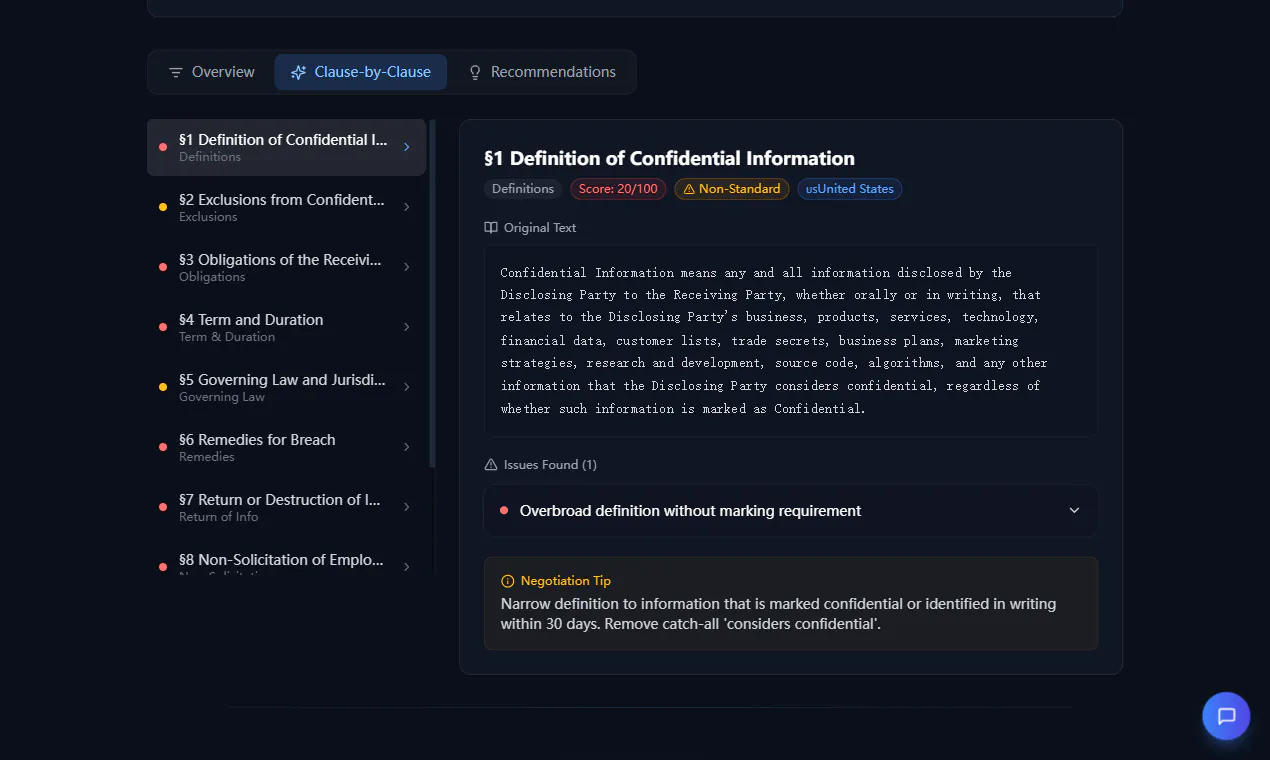The image size is (1270, 760).
Task: Click chevron on §8 Non-Solicitation row
Action: pyautogui.click(x=406, y=566)
